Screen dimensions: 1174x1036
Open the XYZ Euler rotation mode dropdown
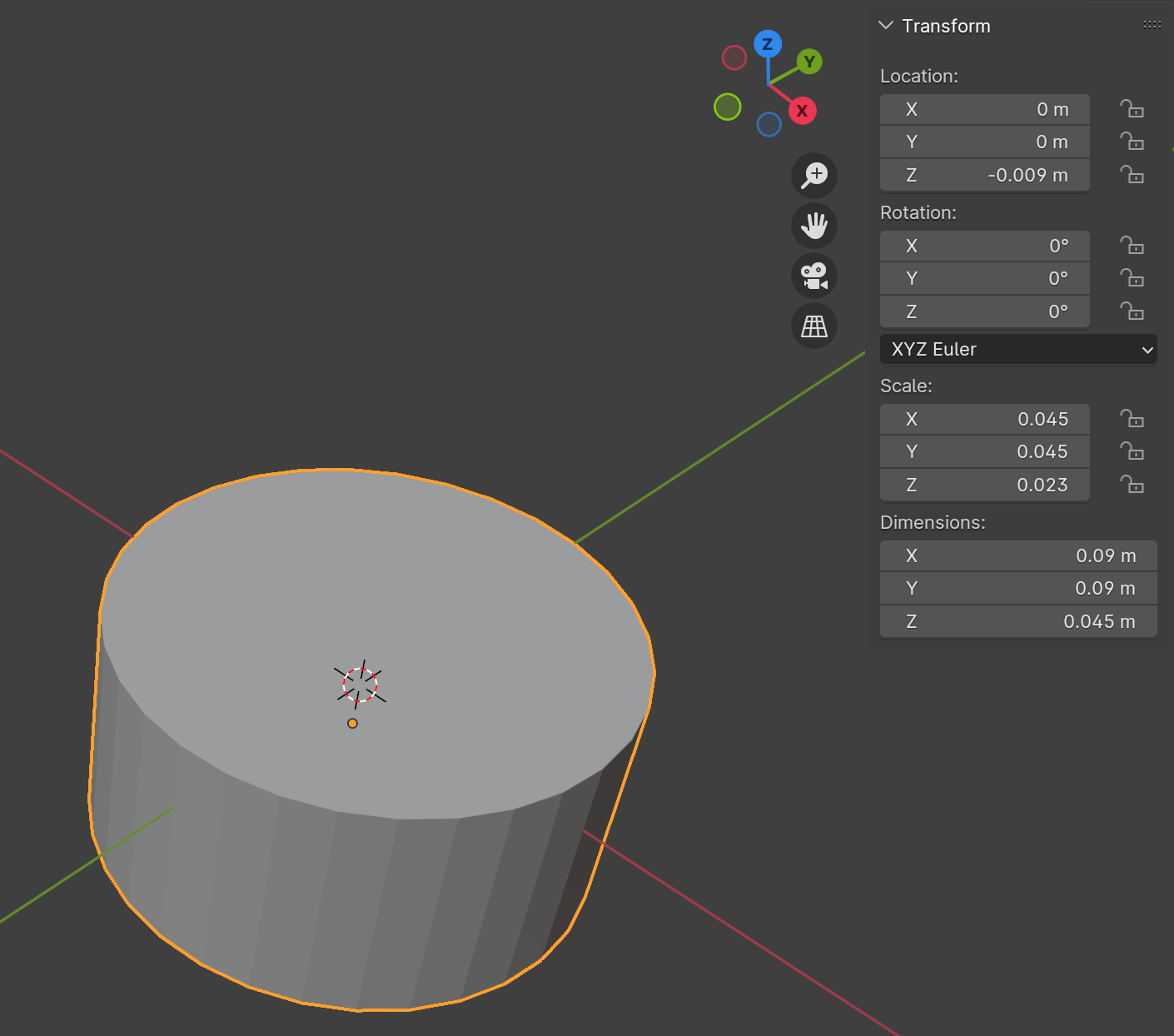point(1018,349)
